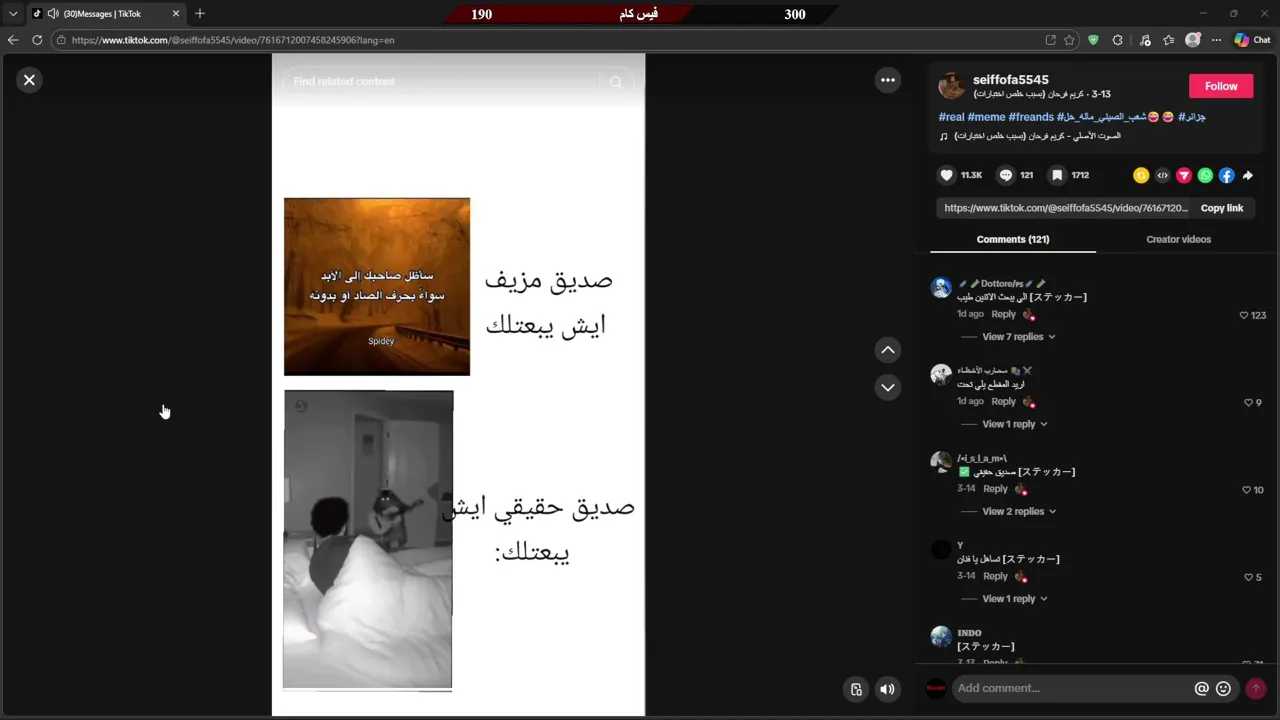Click the embed code icon
Image resolution: width=1280 pixels, height=720 pixels.
1162,175
